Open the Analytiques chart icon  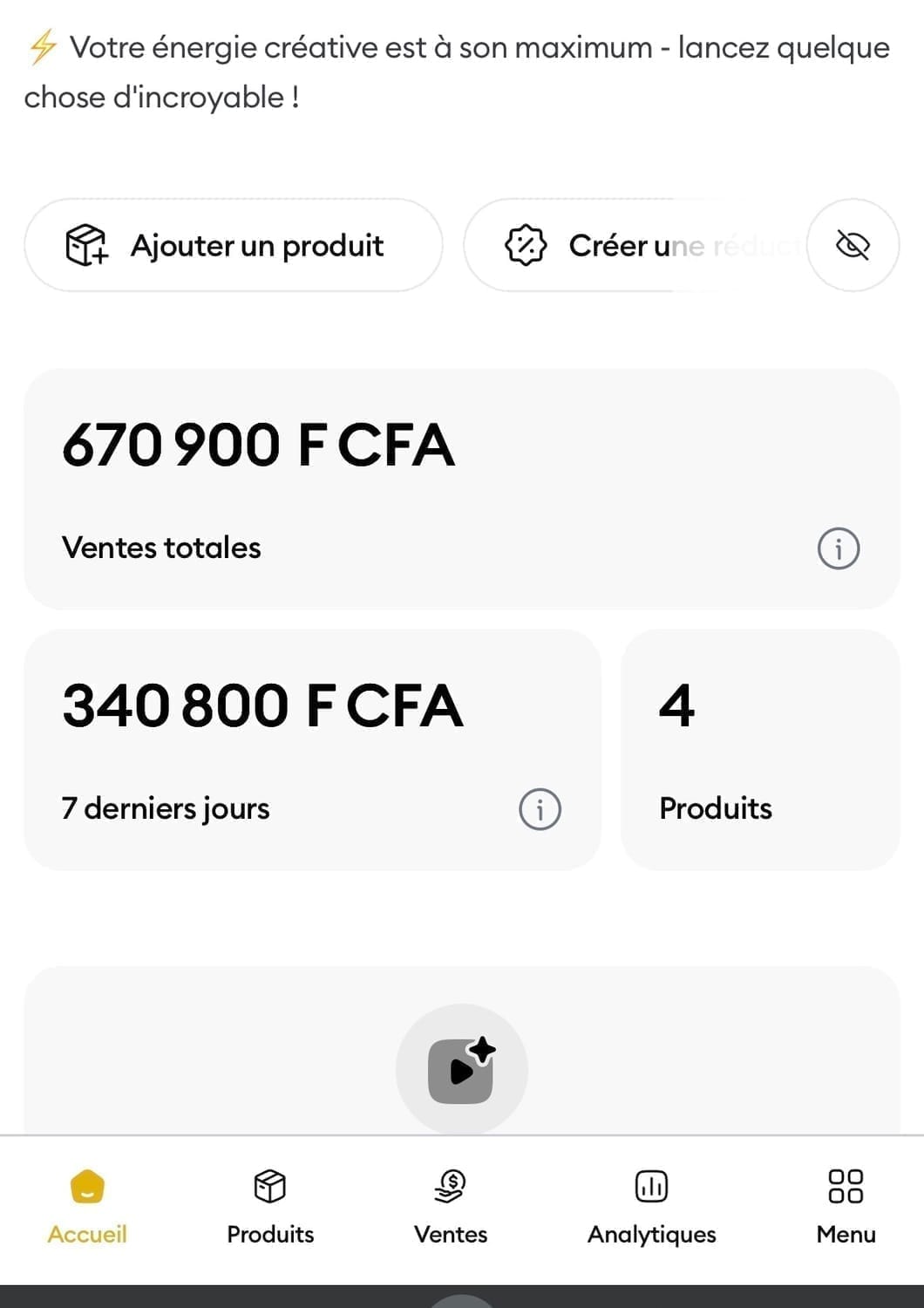(x=651, y=1187)
